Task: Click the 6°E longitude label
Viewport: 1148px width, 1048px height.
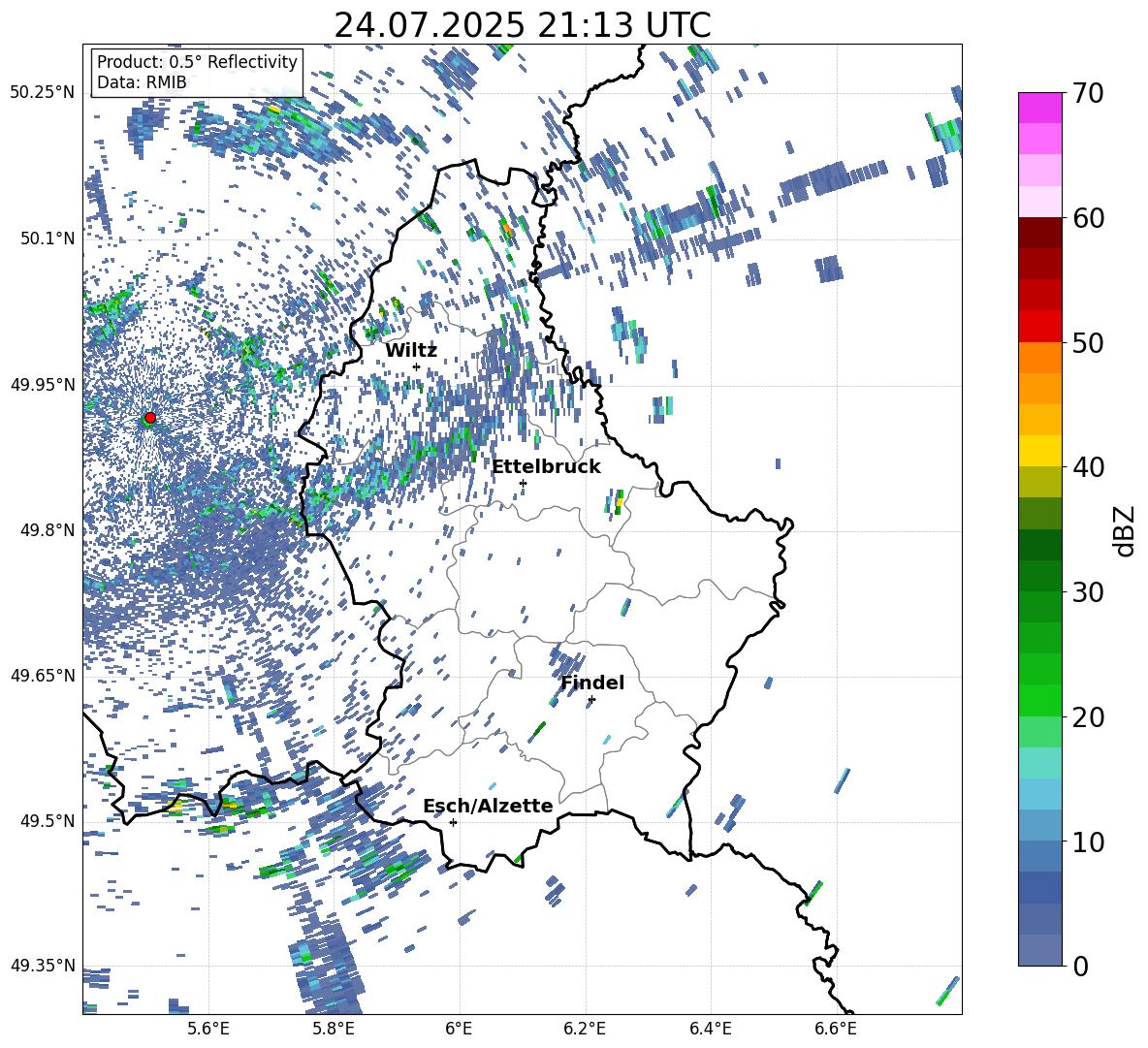Action: click(459, 1029)
